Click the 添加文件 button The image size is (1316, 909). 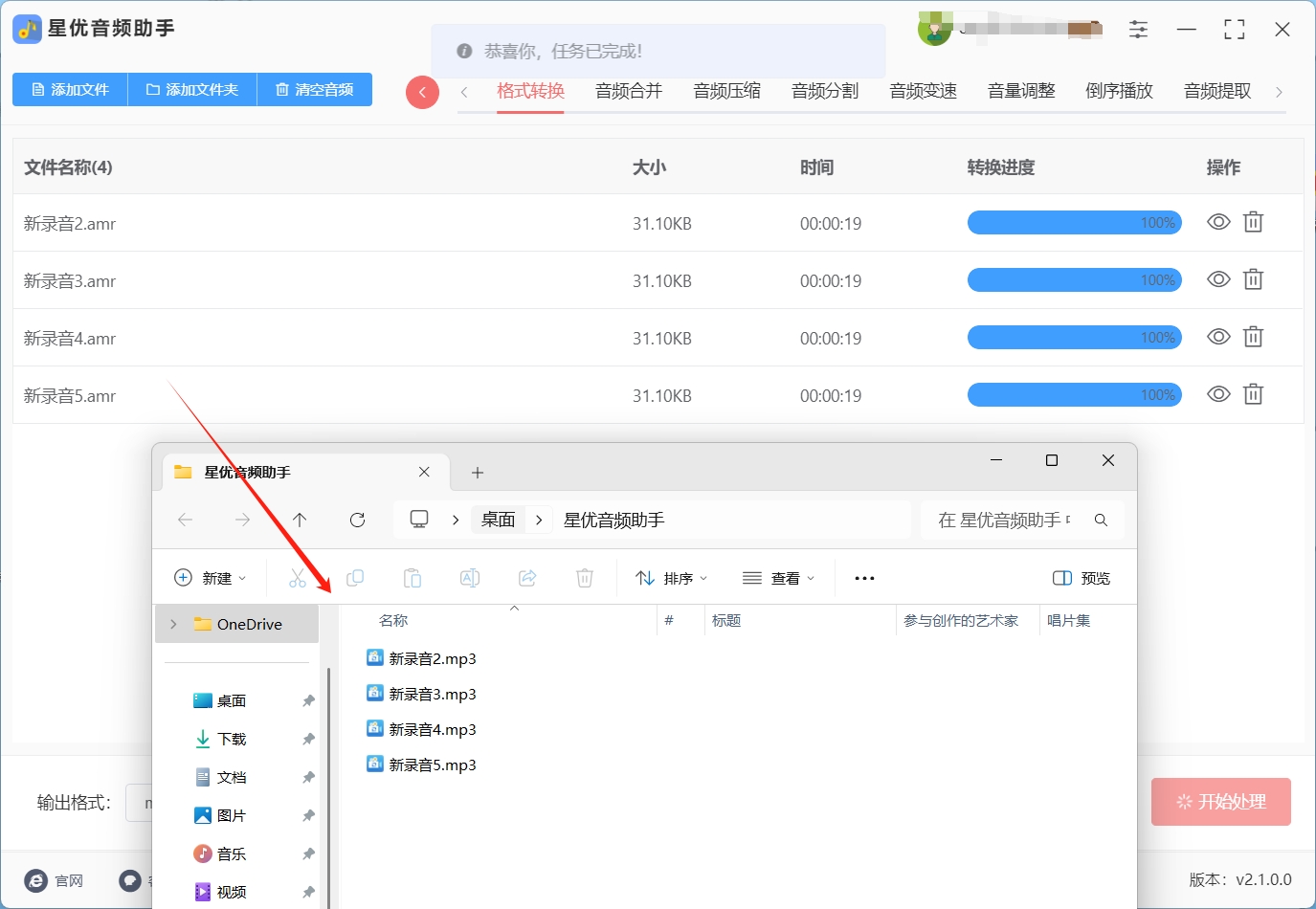point(70,90)
